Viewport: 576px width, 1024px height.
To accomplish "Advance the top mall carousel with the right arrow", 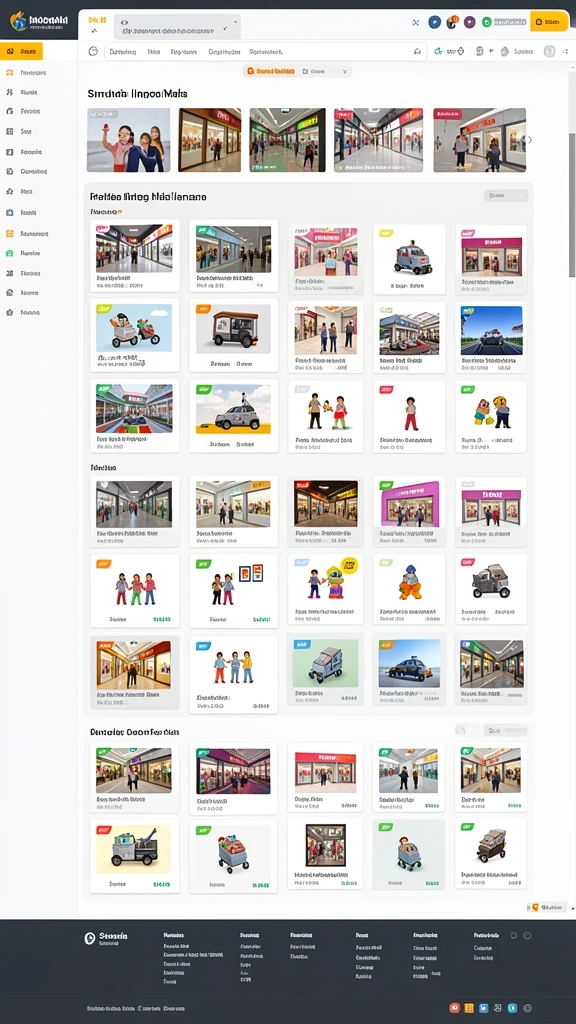I will 530,140.
